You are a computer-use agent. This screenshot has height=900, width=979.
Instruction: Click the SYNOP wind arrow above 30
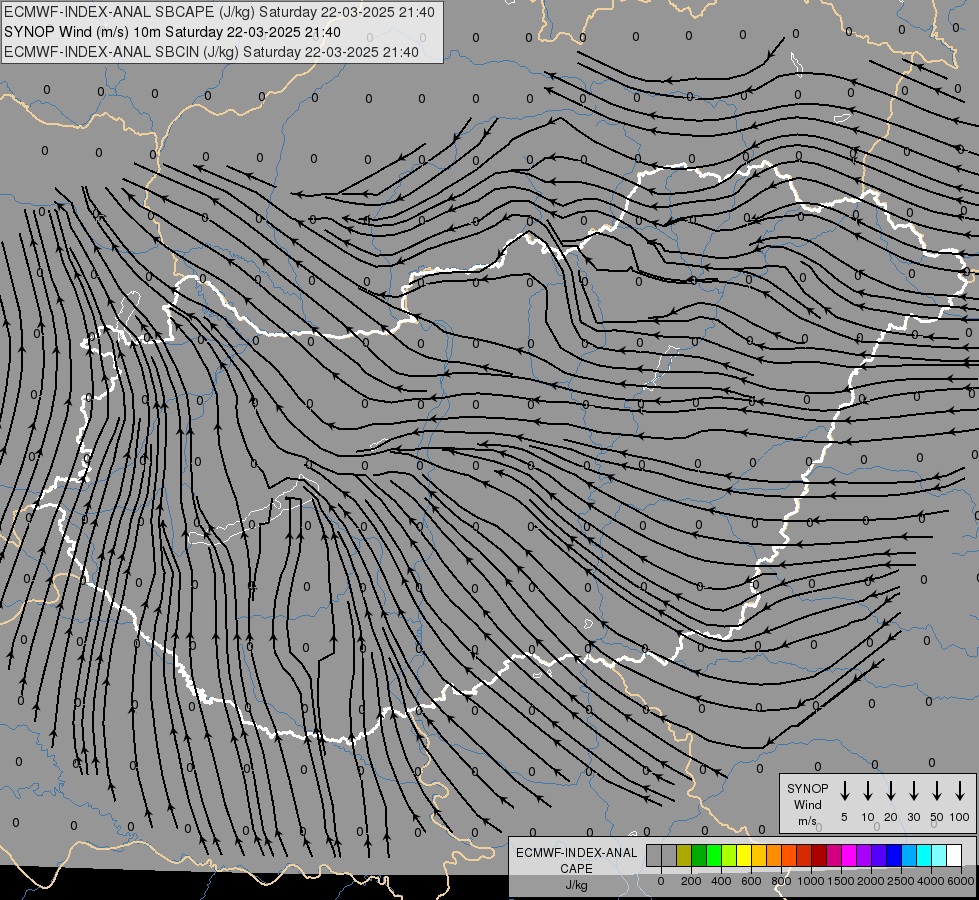click(914, 791)
